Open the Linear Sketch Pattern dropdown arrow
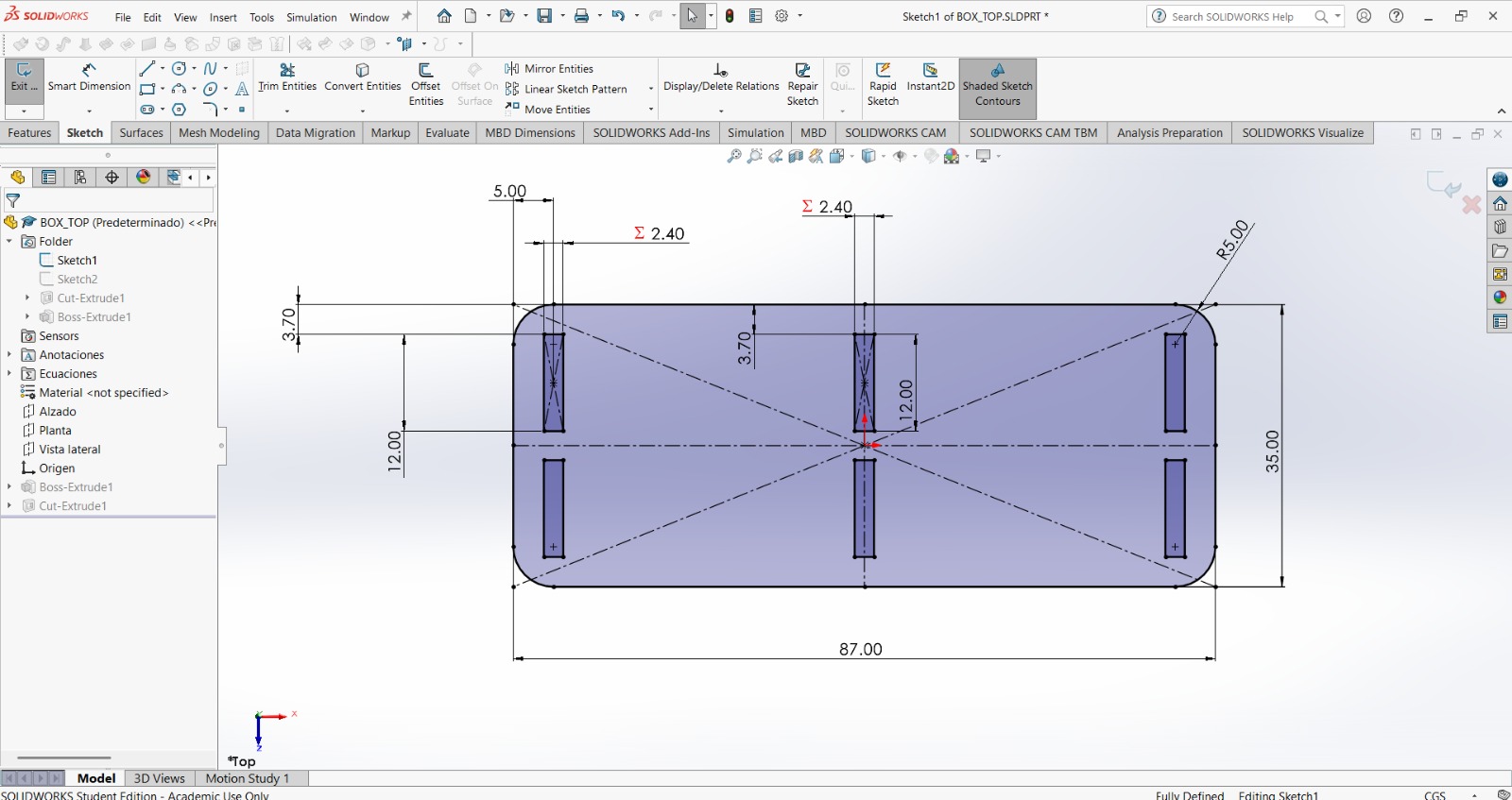 click(x=650, y=89)
